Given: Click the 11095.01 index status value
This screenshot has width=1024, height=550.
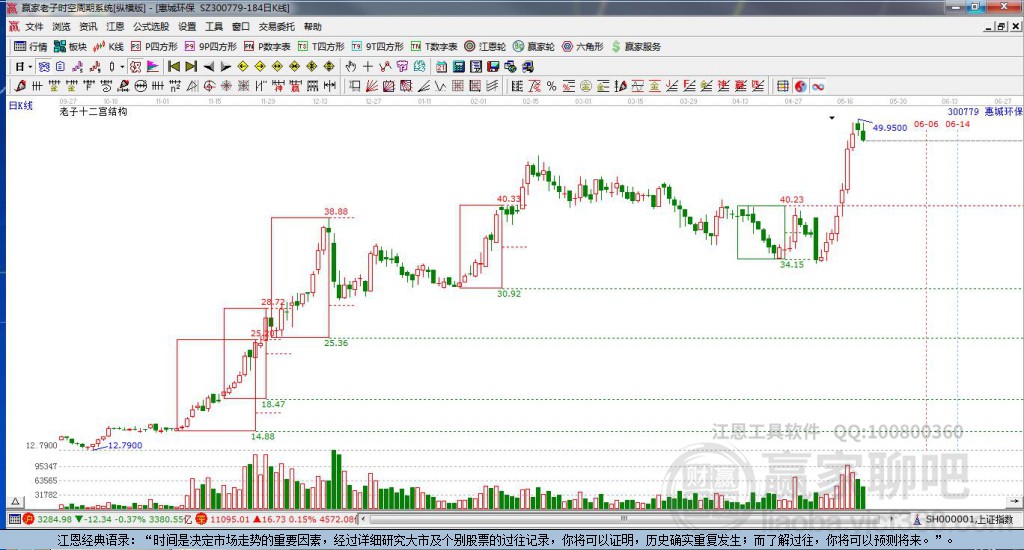Looking at the screenshot, I should (230, 519).
